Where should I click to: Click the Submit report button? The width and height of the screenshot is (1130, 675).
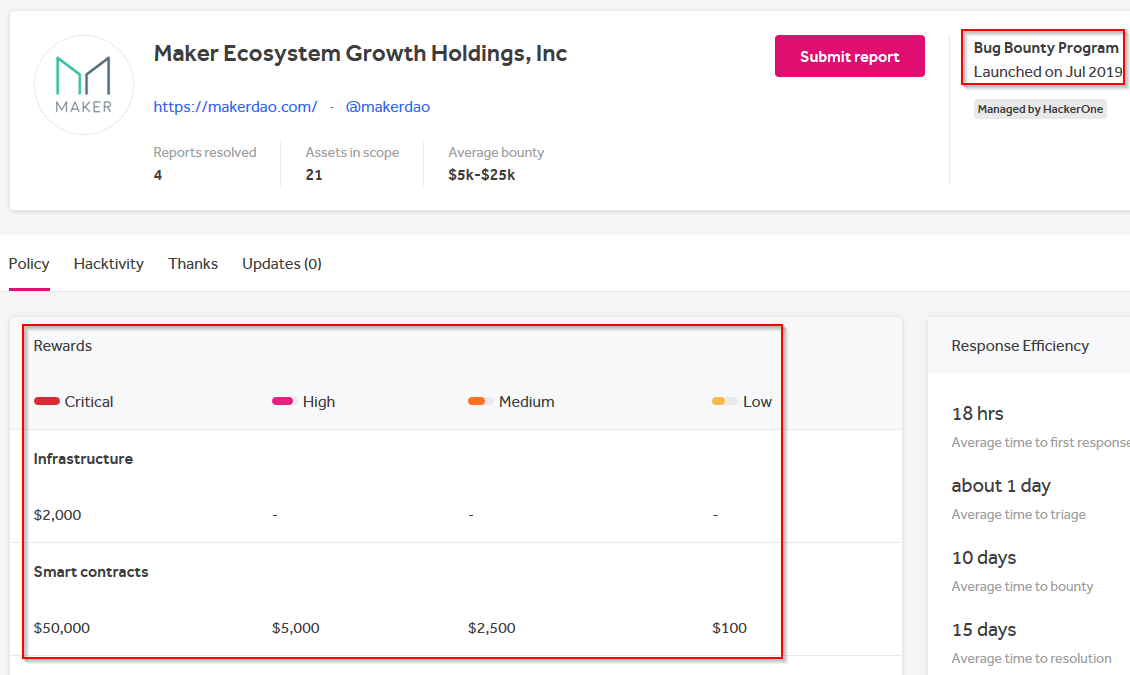850,56
